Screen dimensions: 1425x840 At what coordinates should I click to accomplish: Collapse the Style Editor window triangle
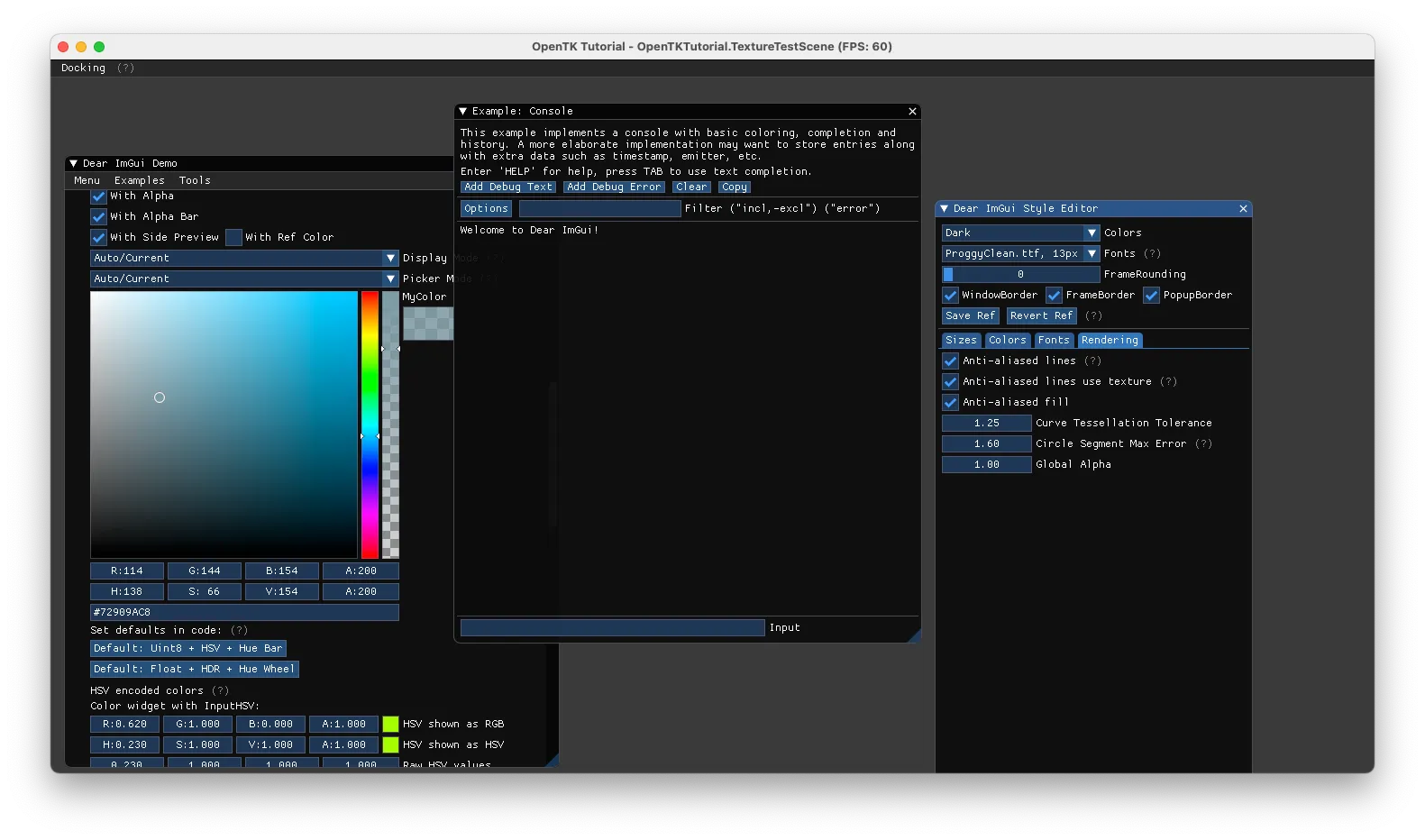pos(945,209)
